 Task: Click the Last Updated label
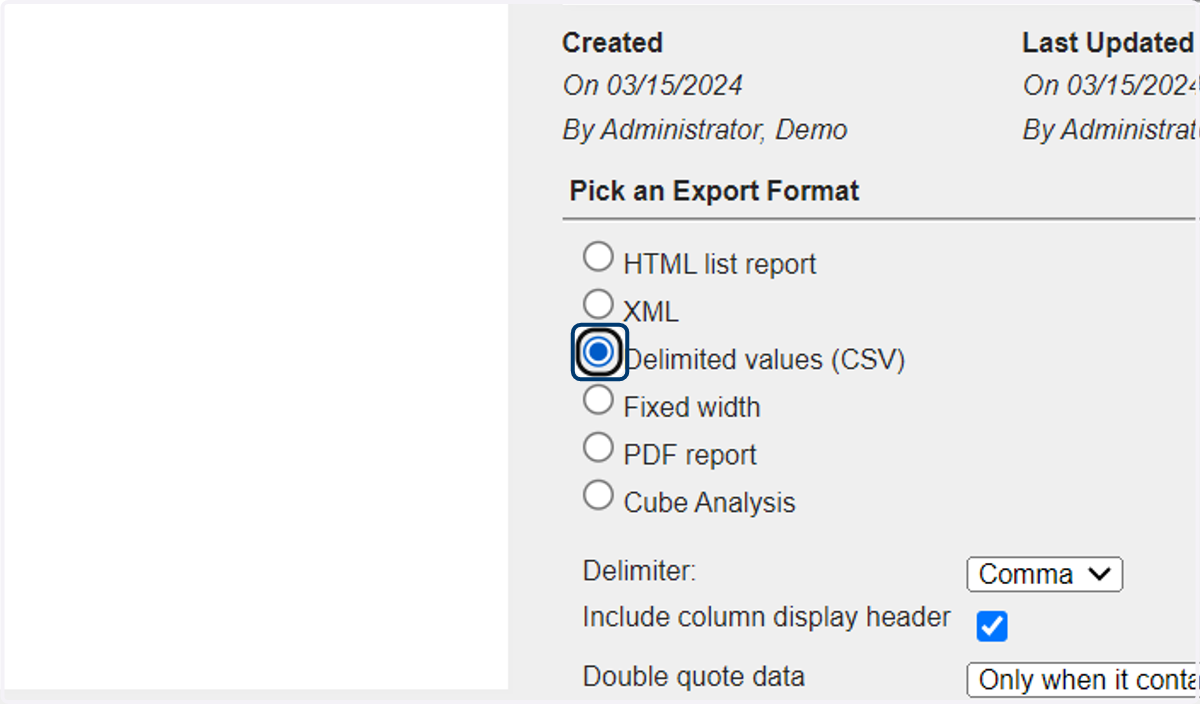tap(1108, 43)
